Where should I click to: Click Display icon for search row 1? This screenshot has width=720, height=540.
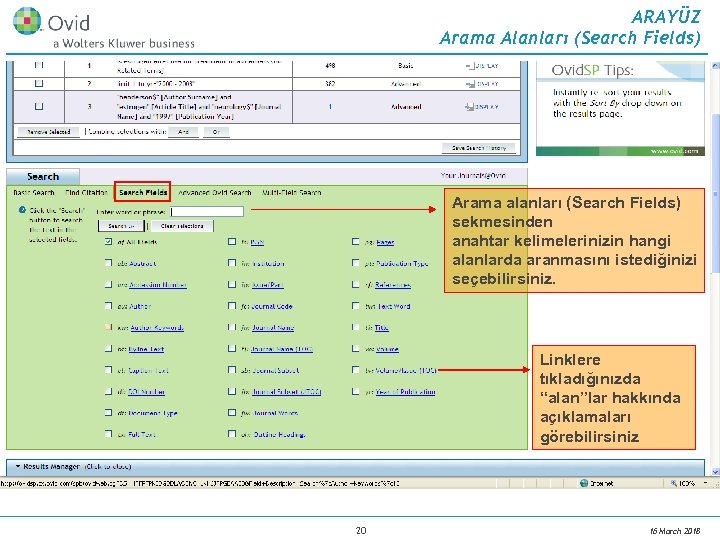click(469, 66)
